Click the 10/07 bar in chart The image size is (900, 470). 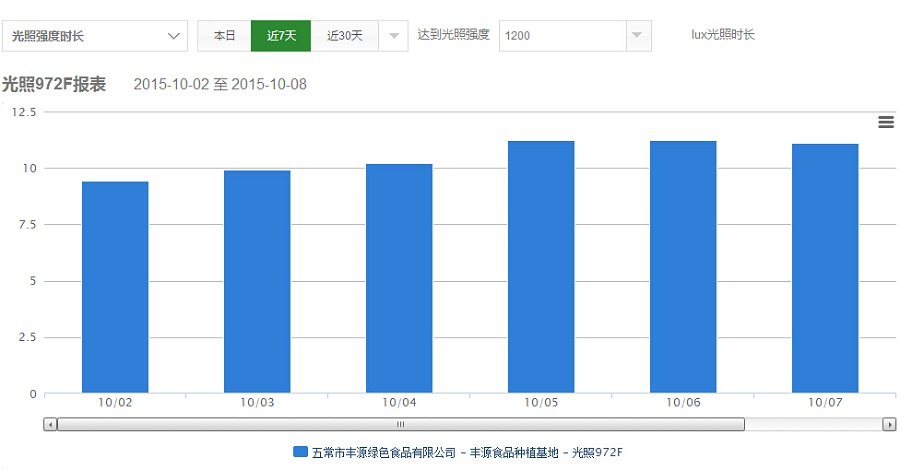tap(825, 269)
